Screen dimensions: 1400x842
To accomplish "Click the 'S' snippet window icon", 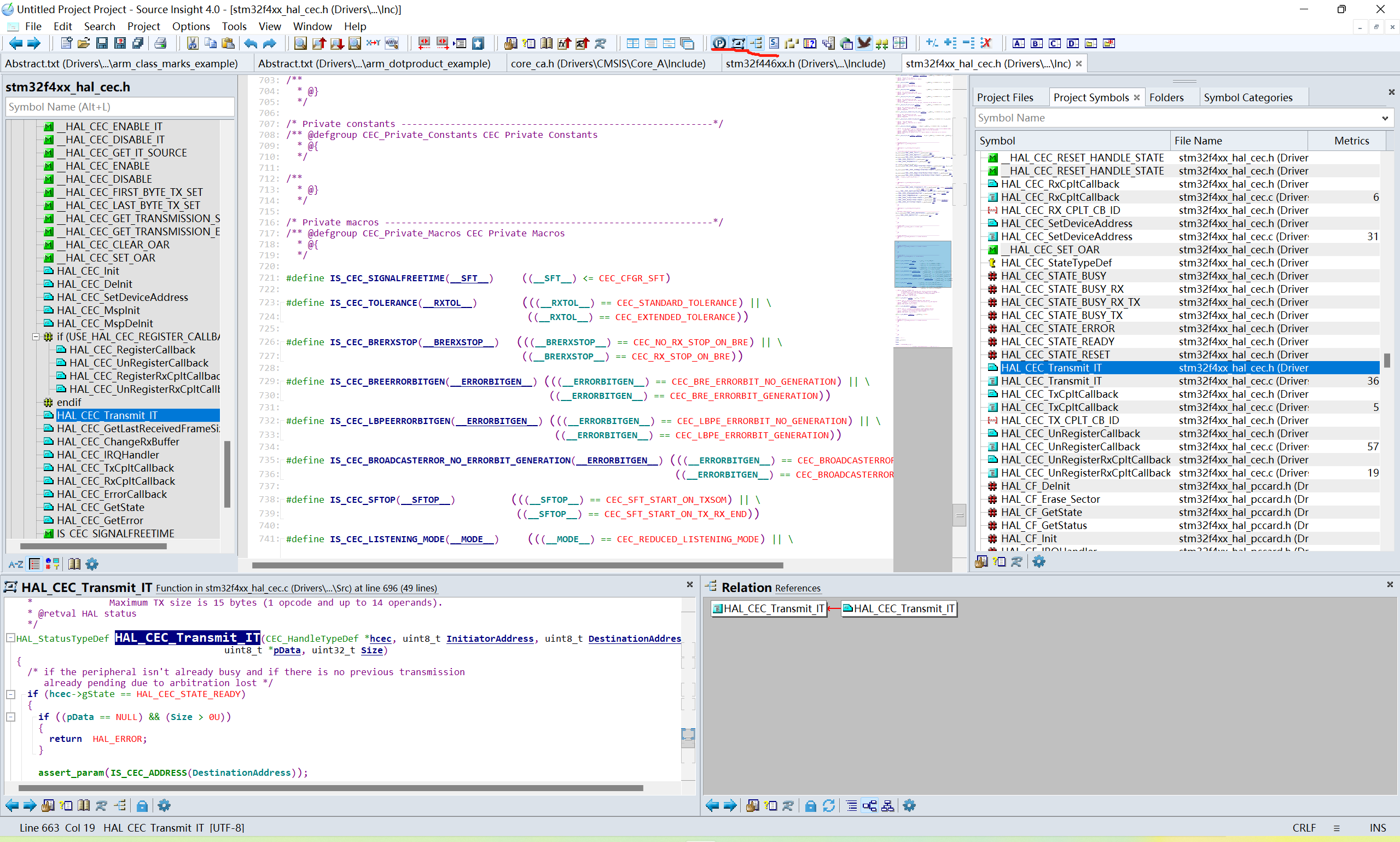I will (x=774, y=43).
